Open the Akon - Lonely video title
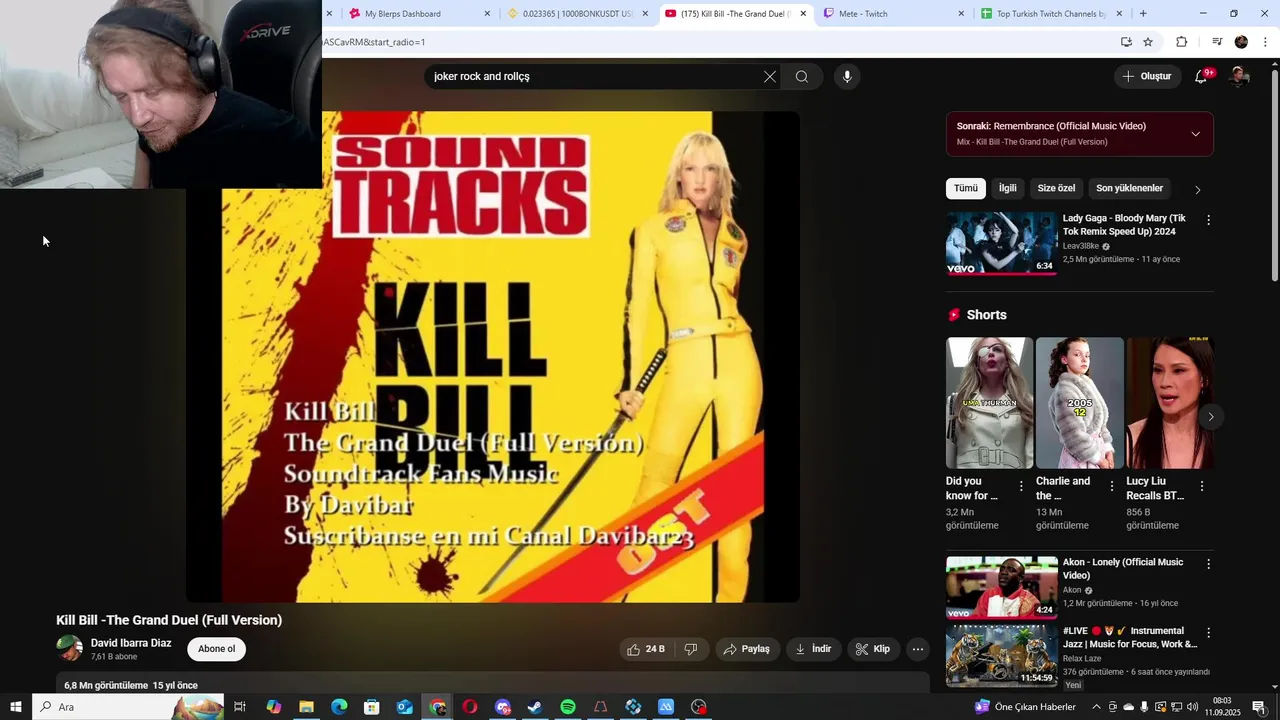 pyautogui.click(x=1123, y=569)
